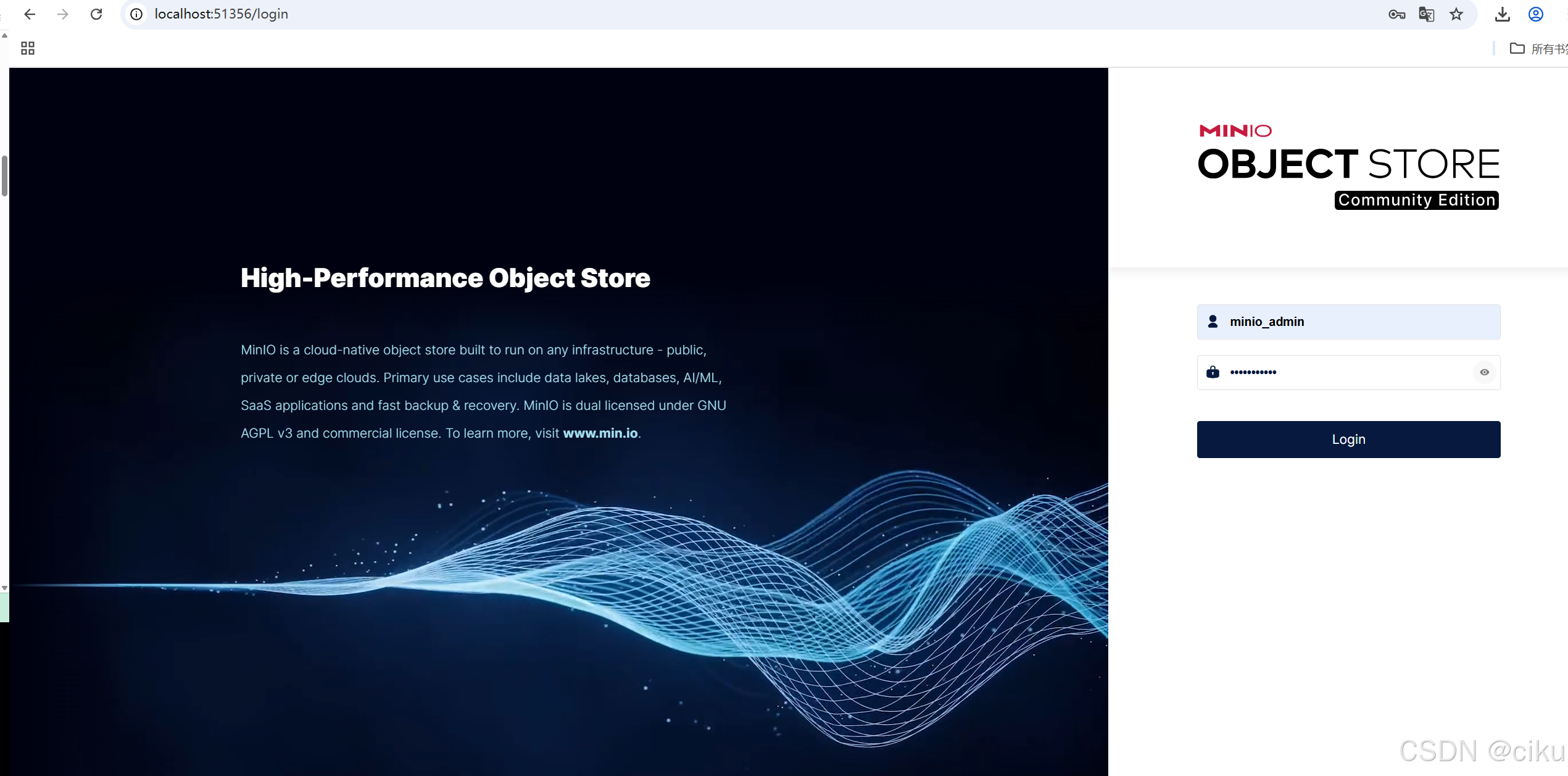This screenshot has width=1568, height=776.
Task: Click the scroll down arrow at left edge
Action: (4, 588)
